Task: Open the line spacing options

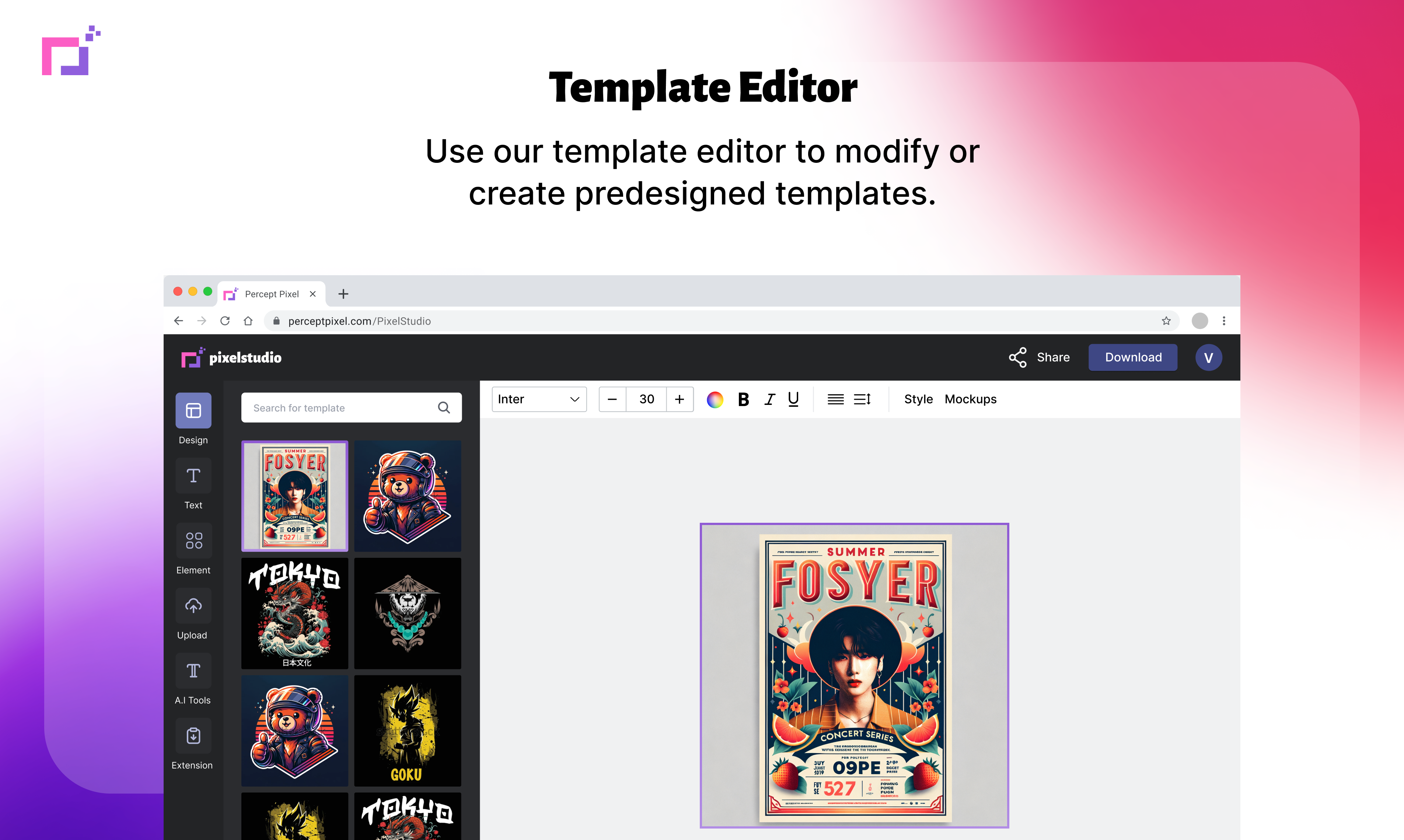Action: (x=862, y=399)
